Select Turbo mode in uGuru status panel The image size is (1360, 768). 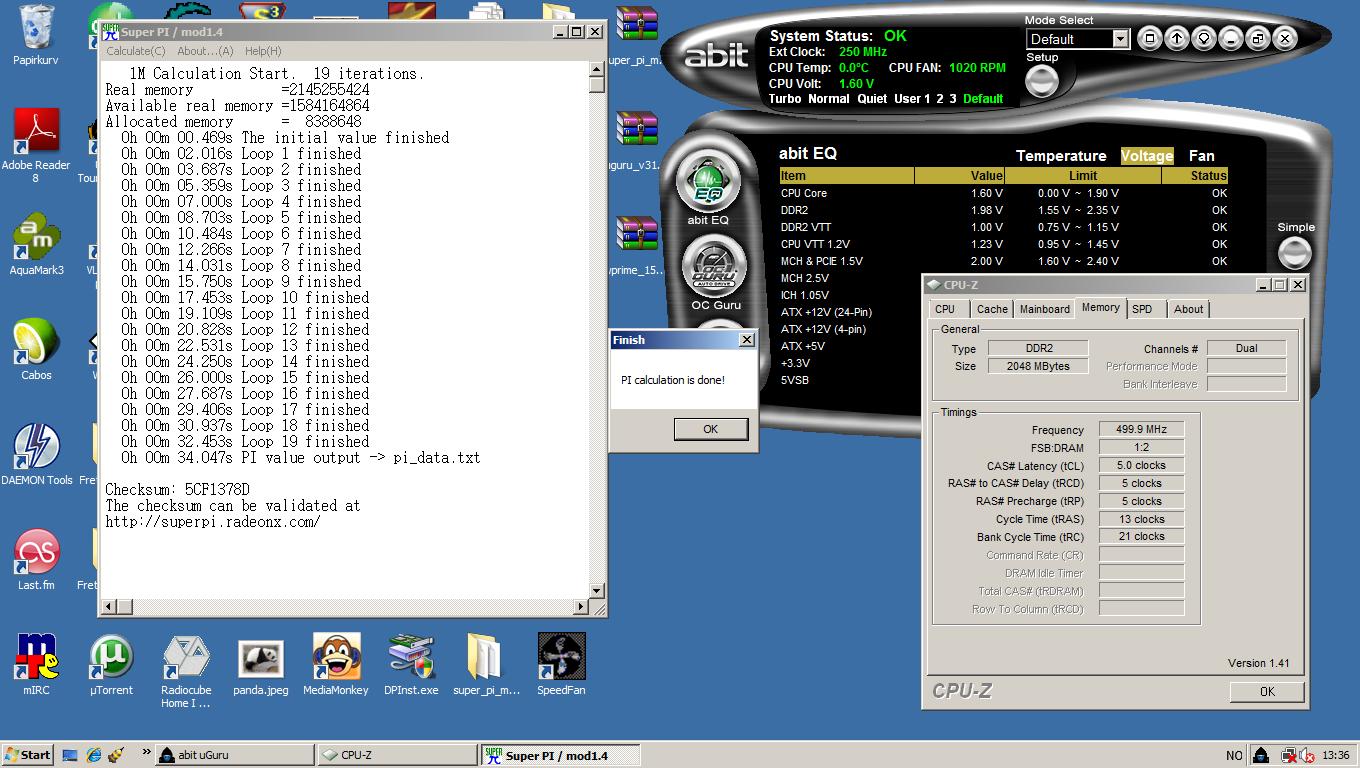785,99
